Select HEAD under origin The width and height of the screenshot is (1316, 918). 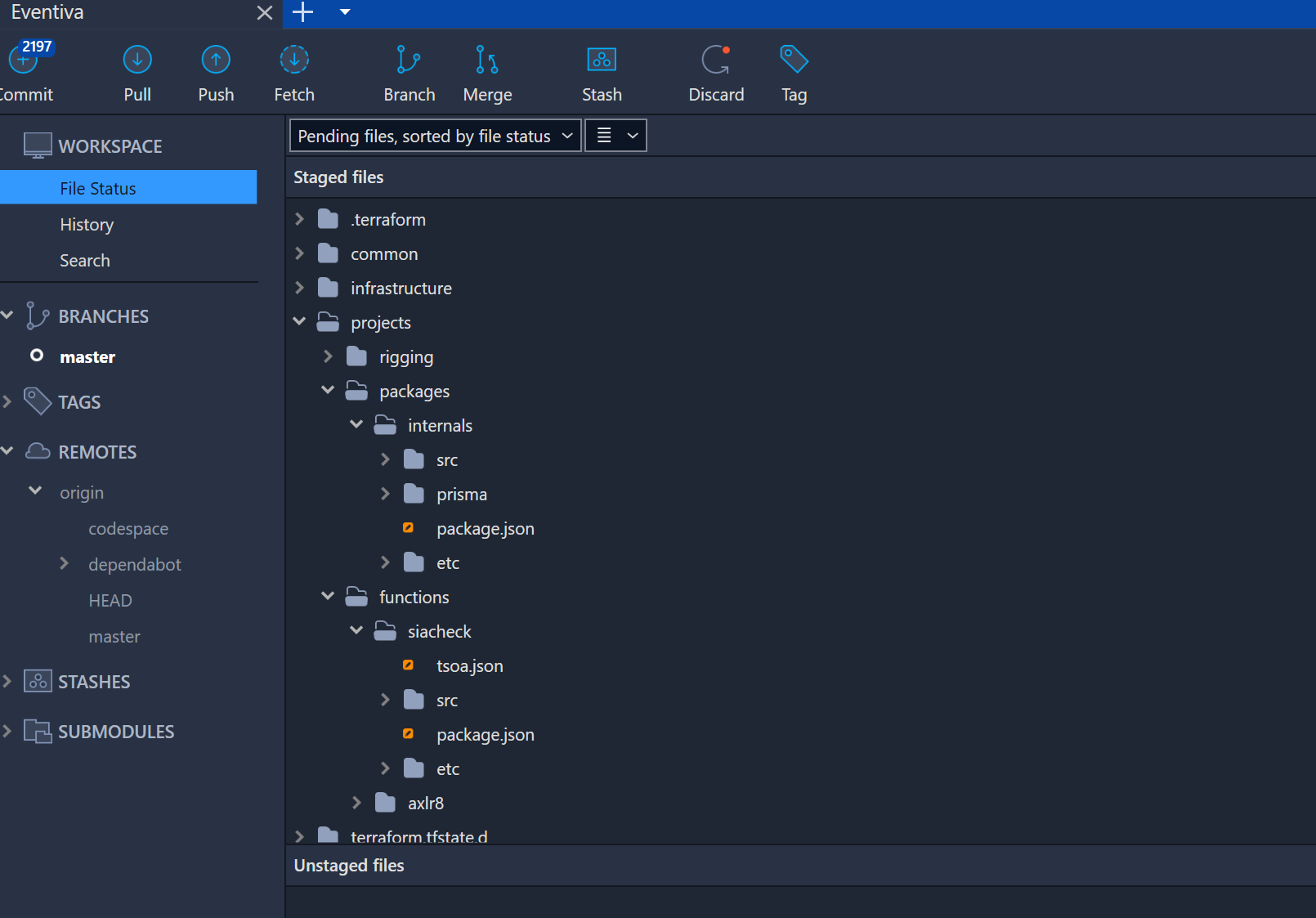click(110, 600)
